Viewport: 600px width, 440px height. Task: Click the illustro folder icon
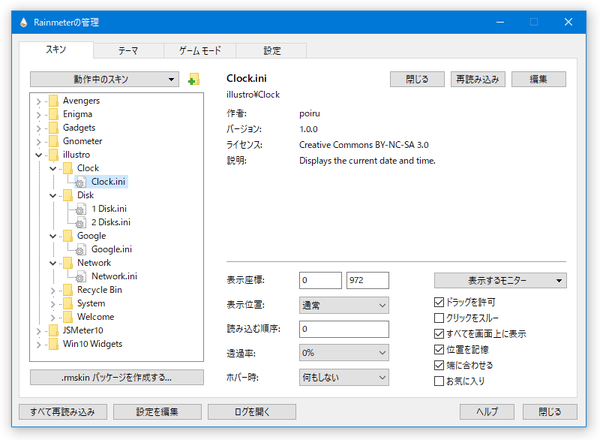[x=54, y=155]
